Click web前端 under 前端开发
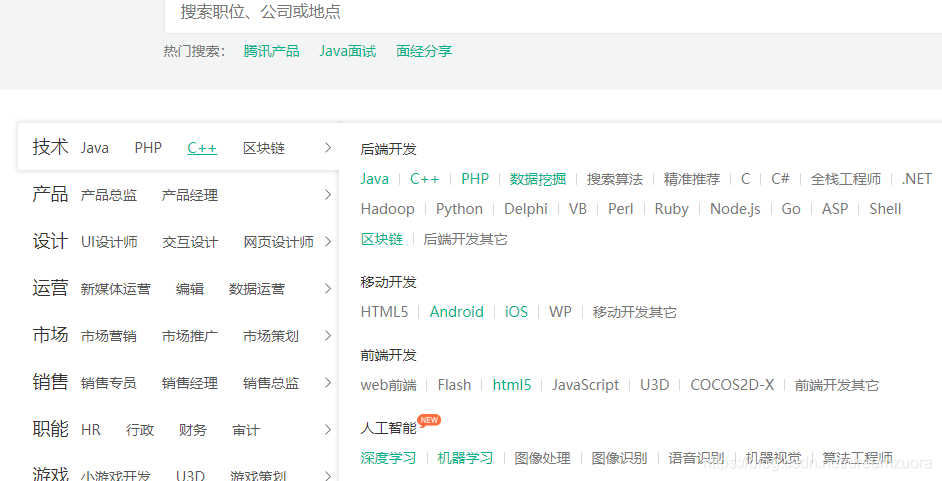Viewport: 942px width, 481px height. pyautogui.click(x=389, y=385)
